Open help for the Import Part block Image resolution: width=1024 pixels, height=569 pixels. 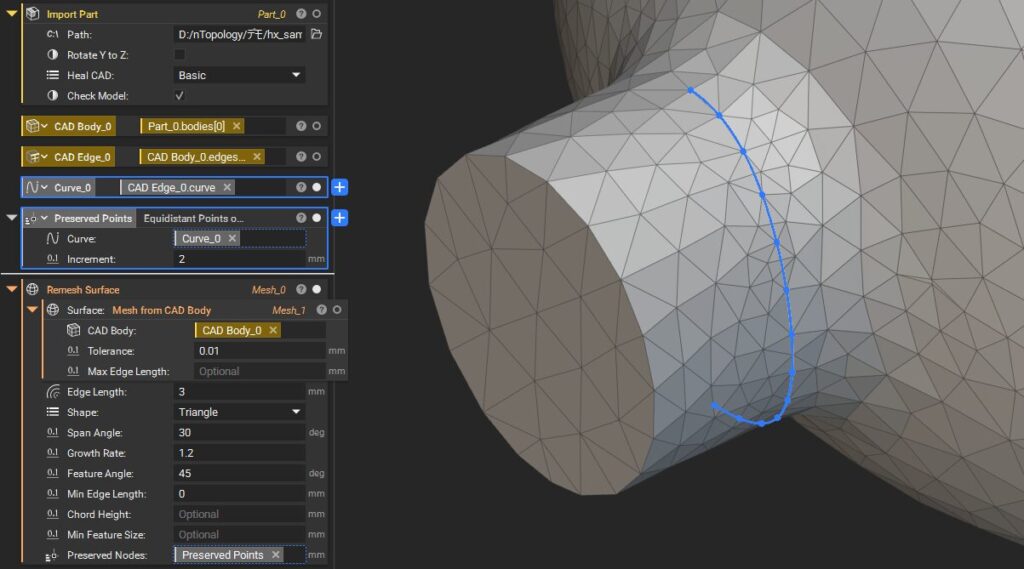[x=301, y=14]
